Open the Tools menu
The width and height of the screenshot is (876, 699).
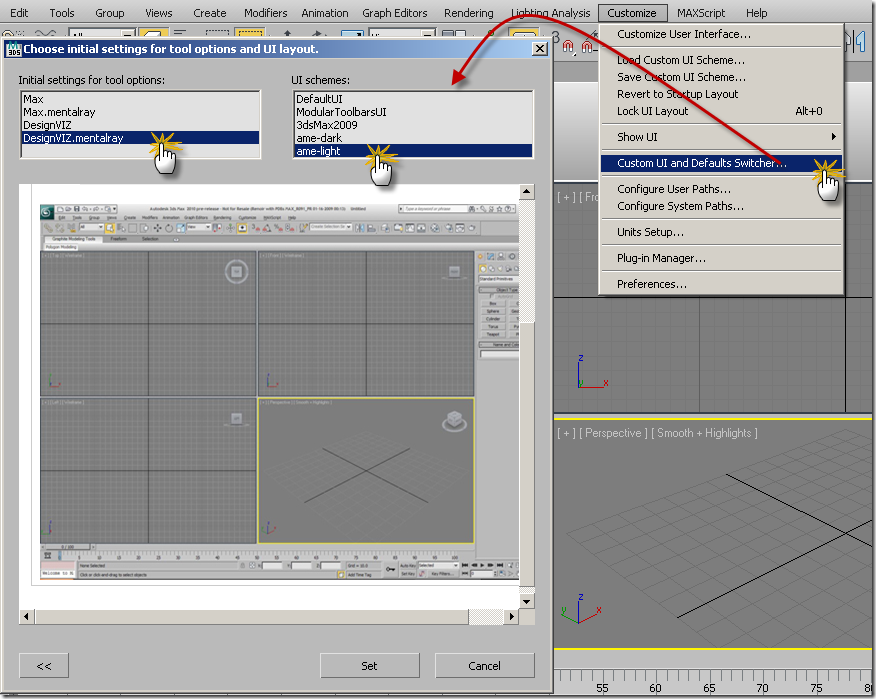click(x=61, y=13)
